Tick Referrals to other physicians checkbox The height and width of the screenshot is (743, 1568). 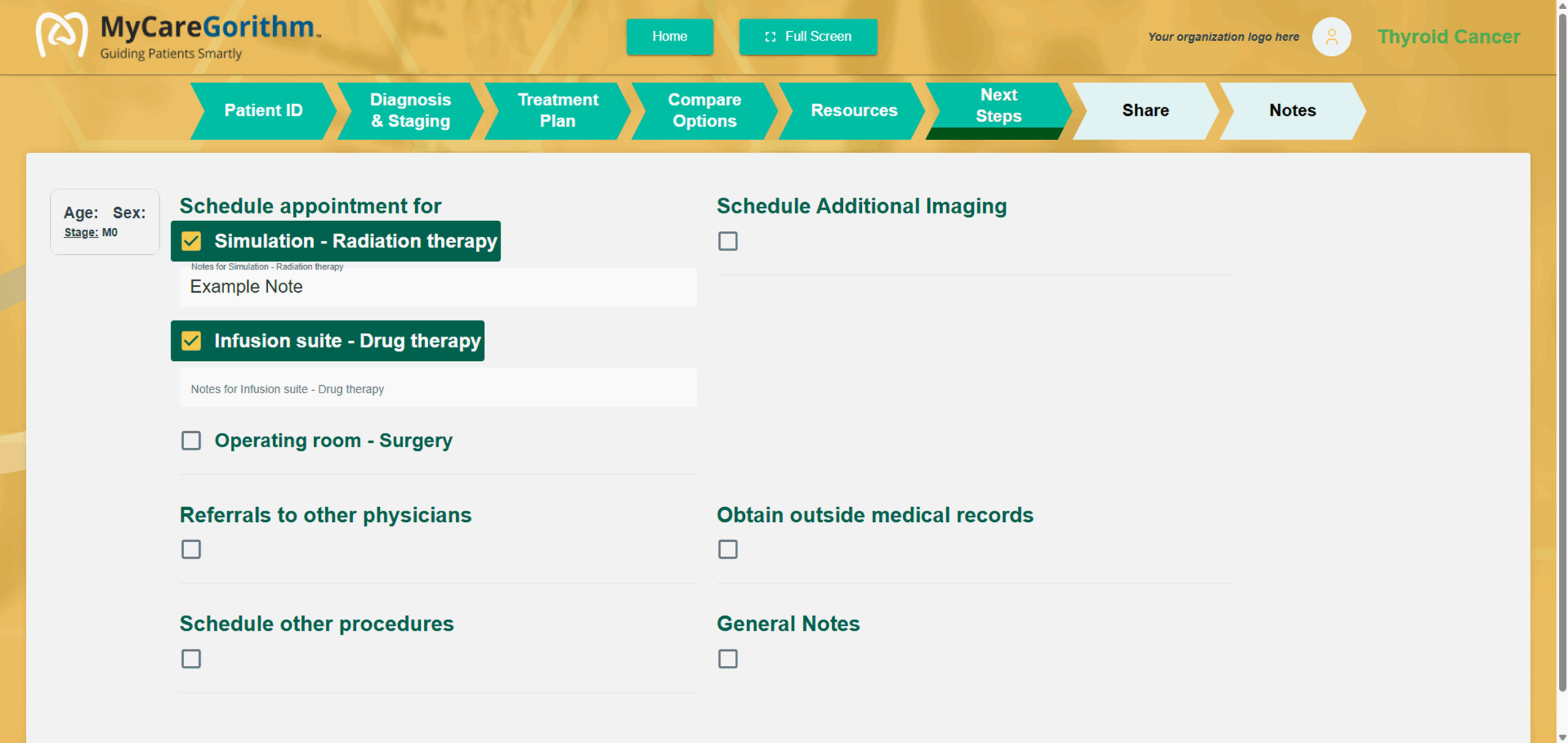tap(191, 549)
